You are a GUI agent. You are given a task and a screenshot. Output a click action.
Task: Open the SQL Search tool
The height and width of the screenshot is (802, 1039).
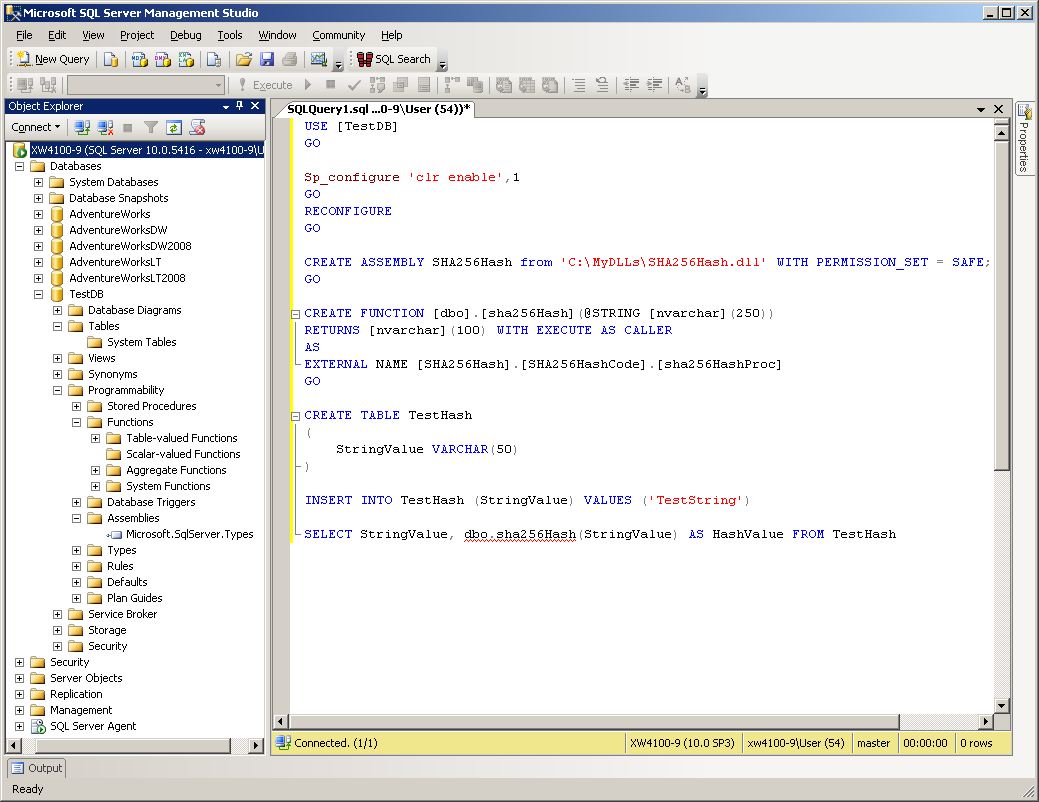coord(394,59)
